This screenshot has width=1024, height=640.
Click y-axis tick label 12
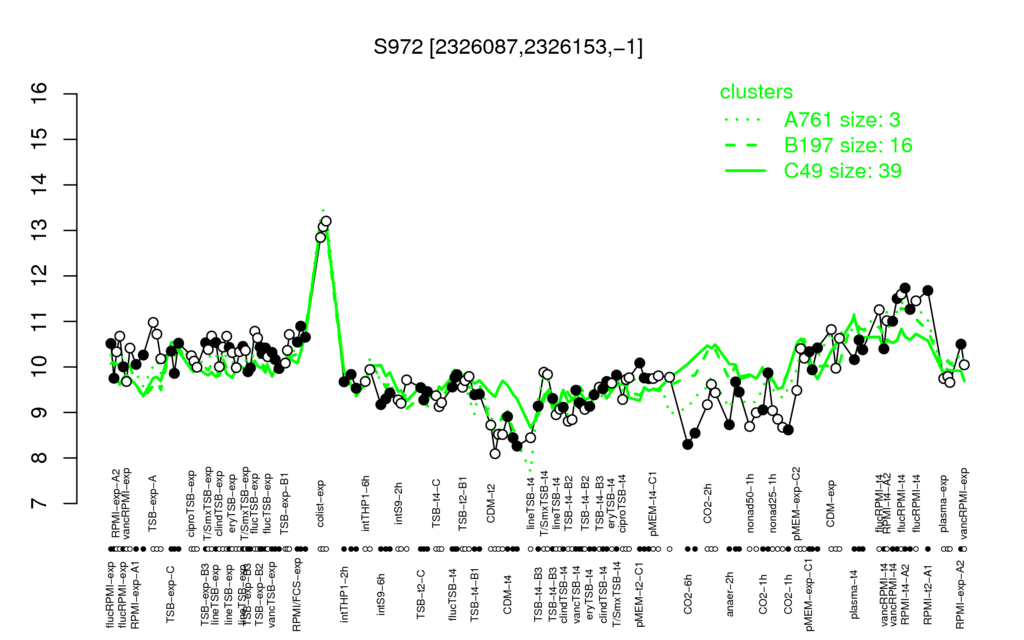(39, 276)
